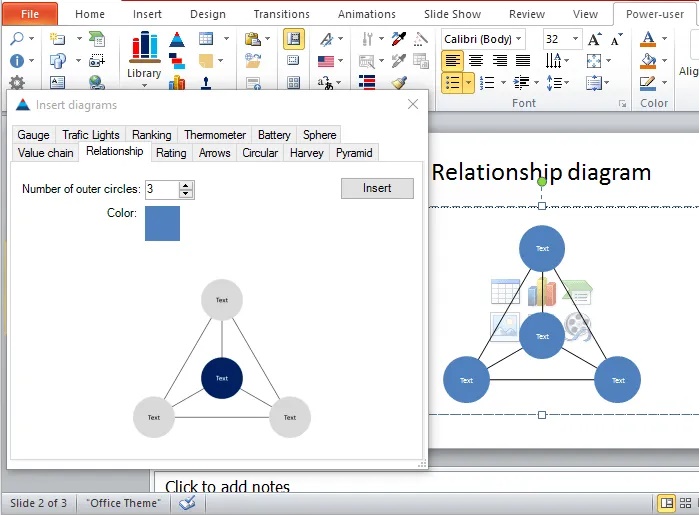The width and height of the screenshot is (700, 515).
Task: Click the yellow sticky note icon
Action: pyautogui.click(x=206, y=61)
